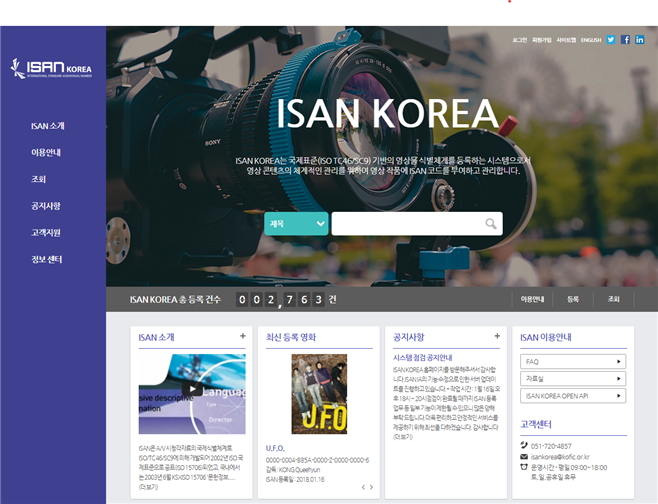Open the U.F.O. movie poster thumbnail
Image resolution: width=658 pixels, height=504 pixels.
319,393
